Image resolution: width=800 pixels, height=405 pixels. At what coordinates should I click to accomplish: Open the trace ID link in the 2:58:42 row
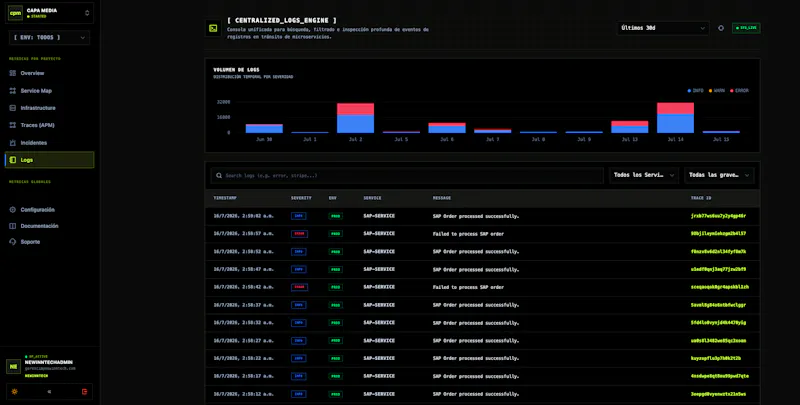click(720, 287)
